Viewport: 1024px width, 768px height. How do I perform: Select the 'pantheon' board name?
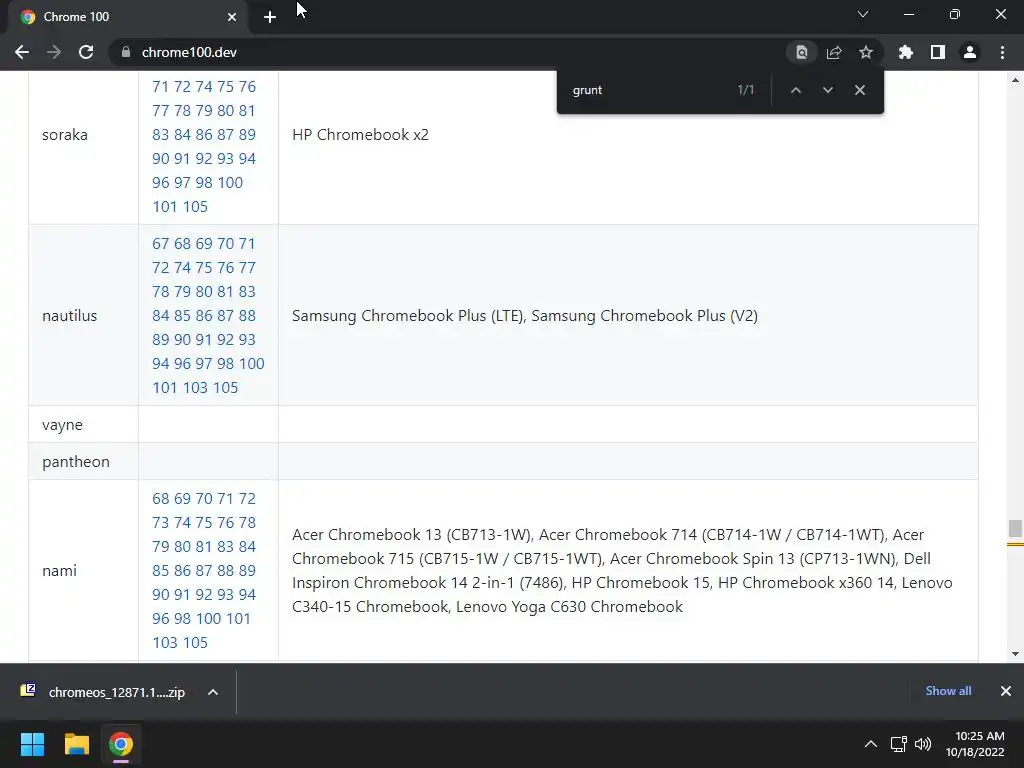[x=76, y=462]
